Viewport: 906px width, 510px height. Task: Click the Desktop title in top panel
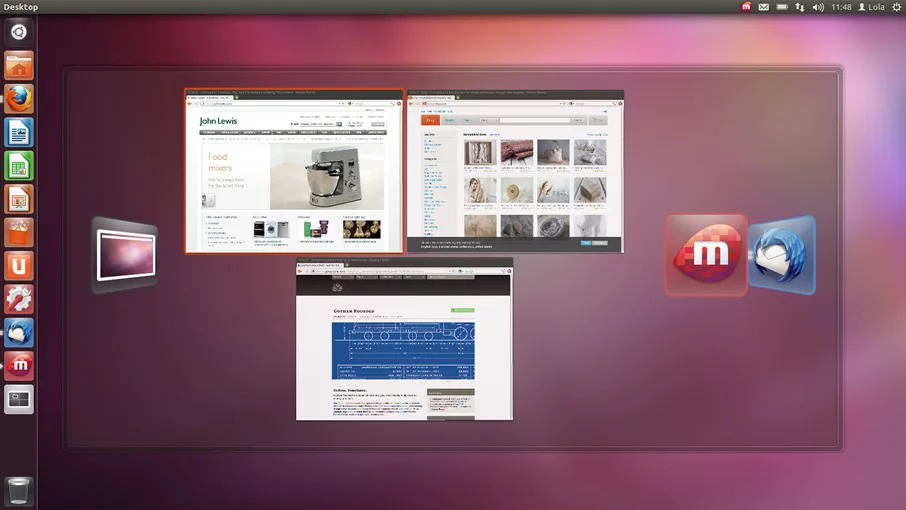(21, 7)
